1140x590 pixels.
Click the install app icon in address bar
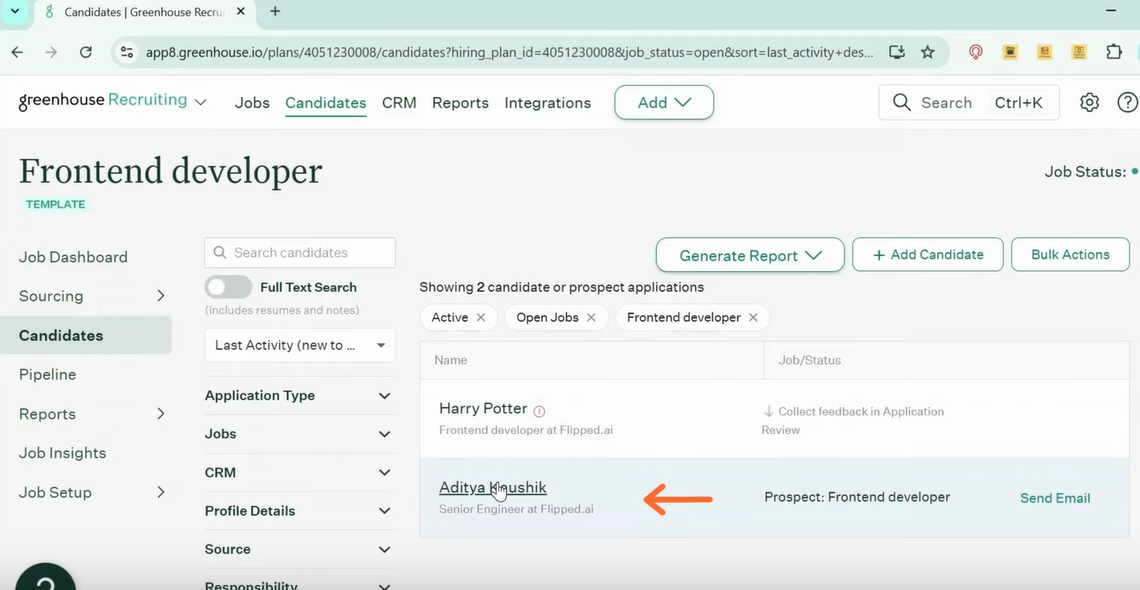pos(897,52)
